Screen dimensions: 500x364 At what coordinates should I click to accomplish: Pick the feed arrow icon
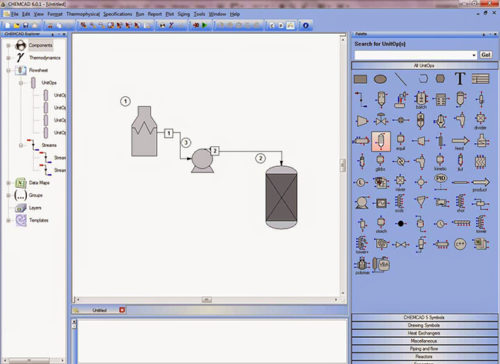(x=460, y=142)
